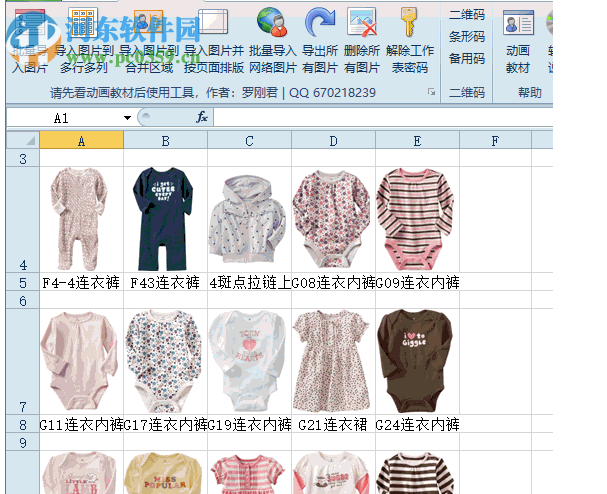Select 二维码 button in ribbon
This screenshot has width=607, height=494.
click(x=466, y=15)
